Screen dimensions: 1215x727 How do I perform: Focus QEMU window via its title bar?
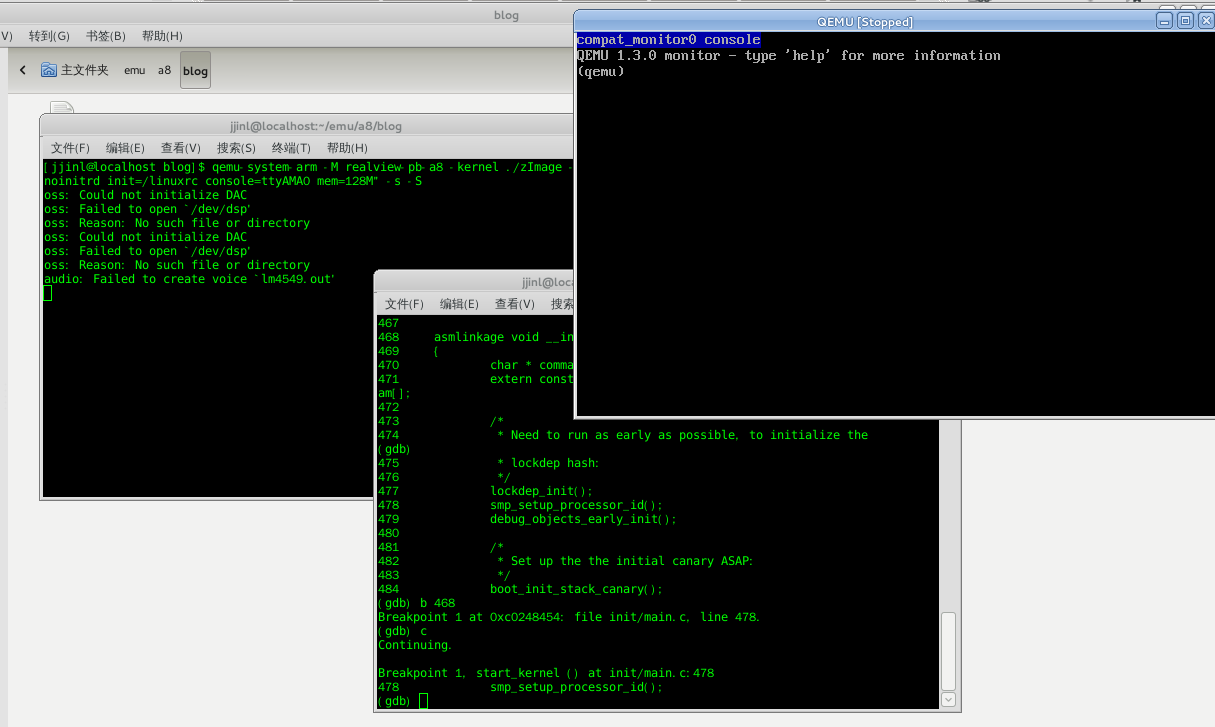point(865,21)
